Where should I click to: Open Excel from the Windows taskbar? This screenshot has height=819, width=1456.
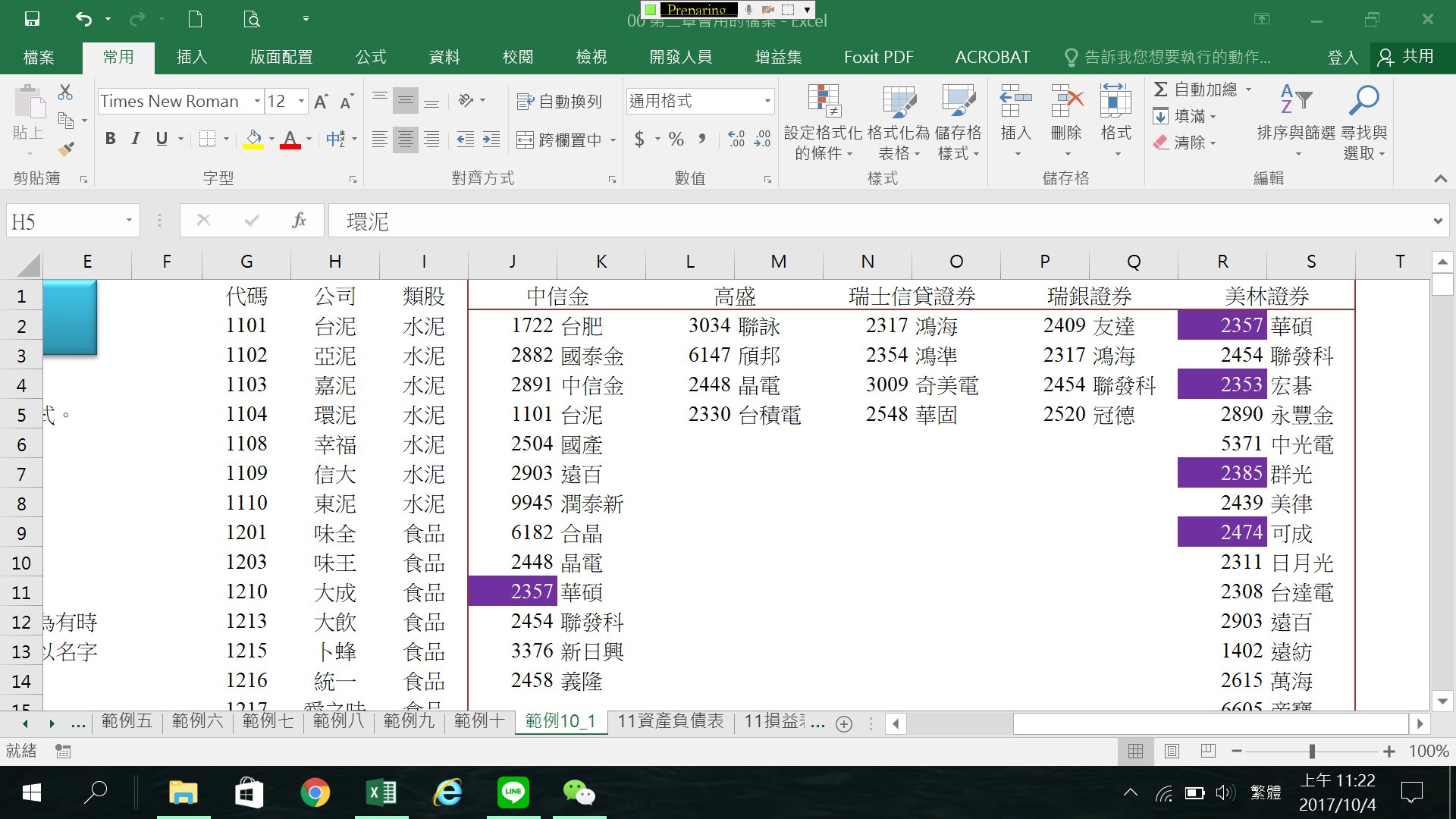click(381, 793)
